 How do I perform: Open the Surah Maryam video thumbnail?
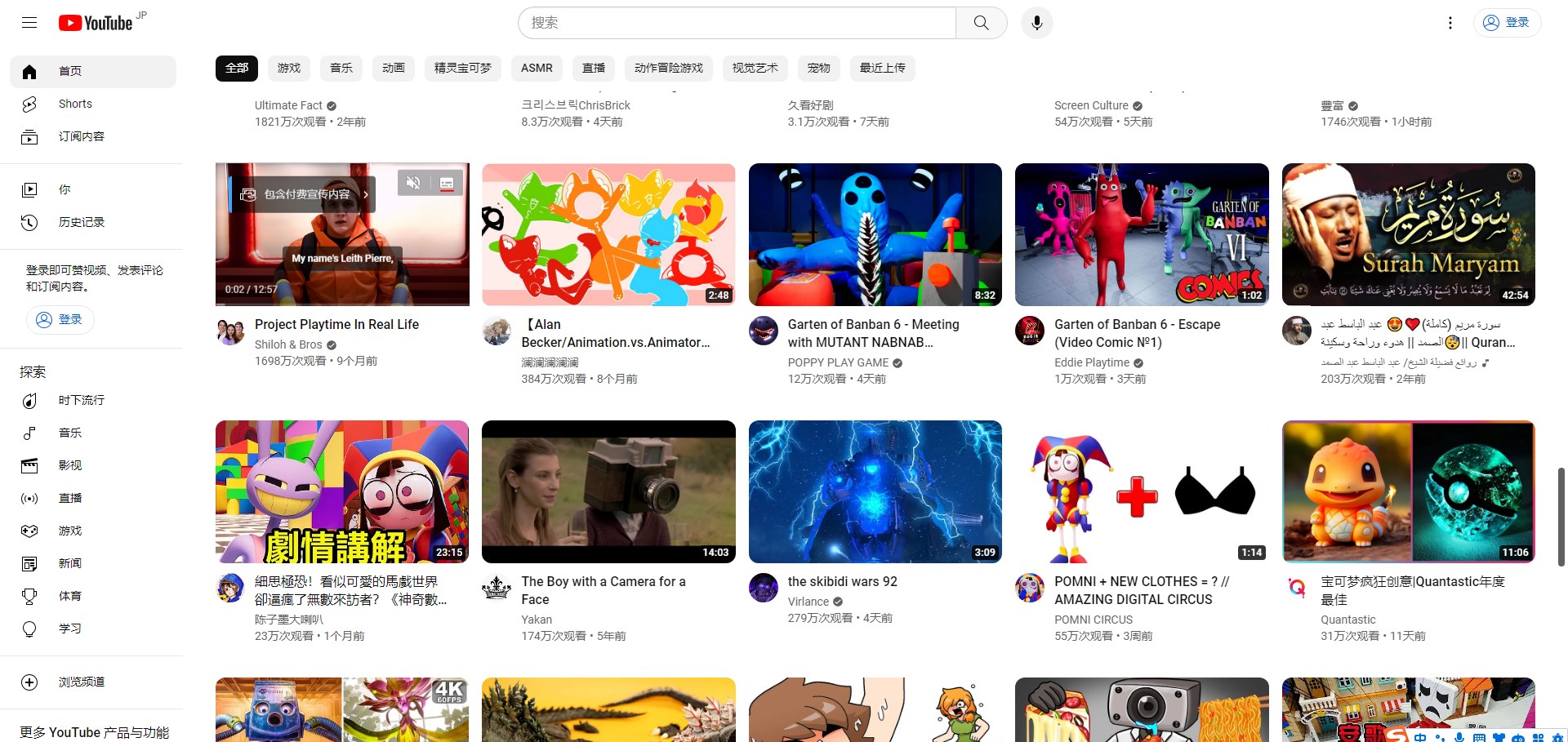1409,235
